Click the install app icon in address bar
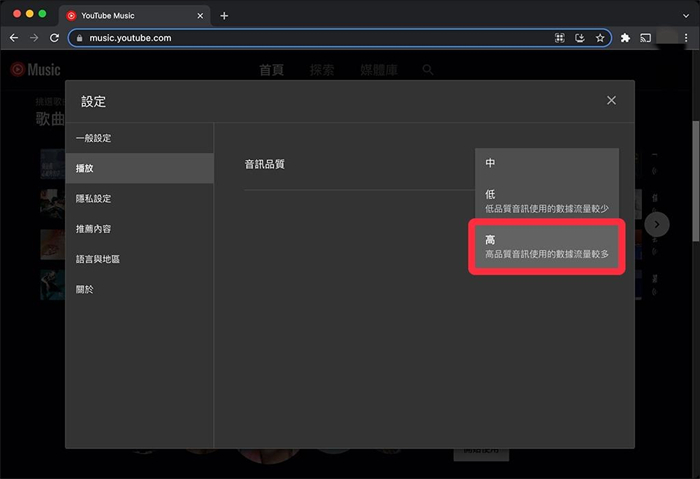 [x=580, y=38]
